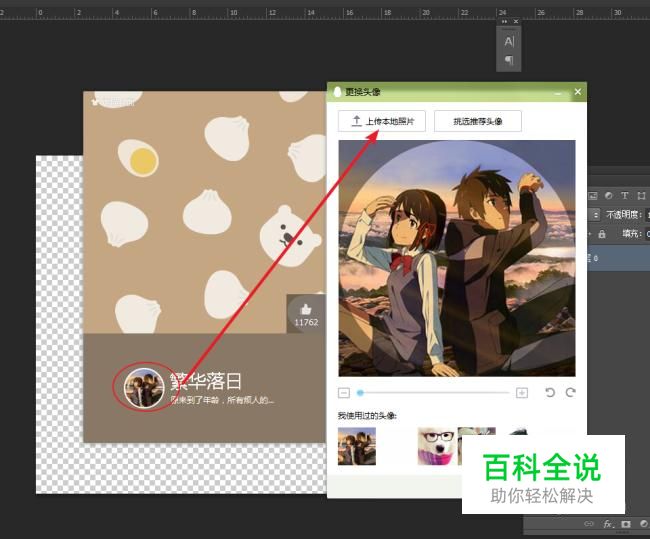Viewport: 650px width, 539px height.
Task: Zoom in avatar with plus icon
Action: click(521, 393)
